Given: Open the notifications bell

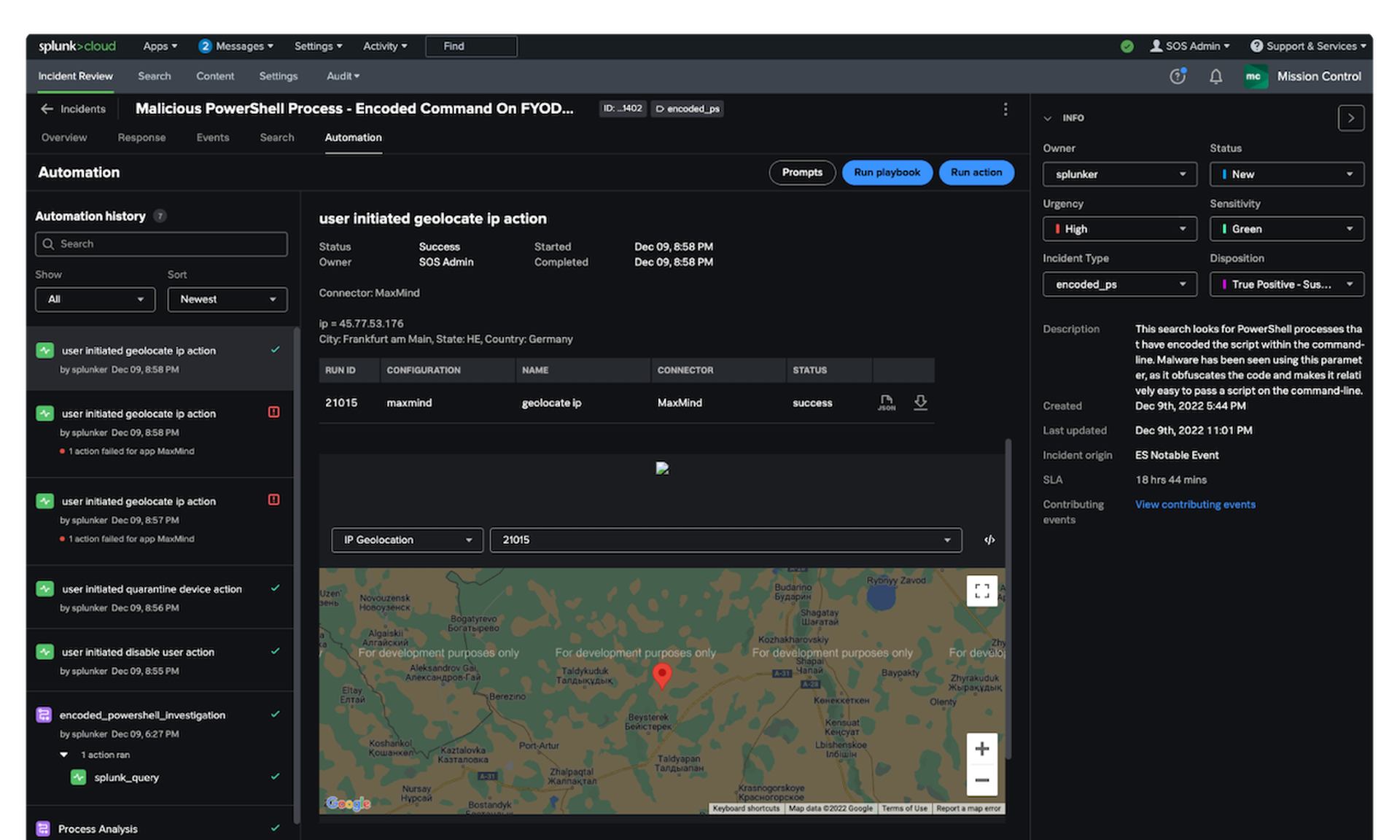Looking at the screenshot, I should click(x=1216, y=76).
